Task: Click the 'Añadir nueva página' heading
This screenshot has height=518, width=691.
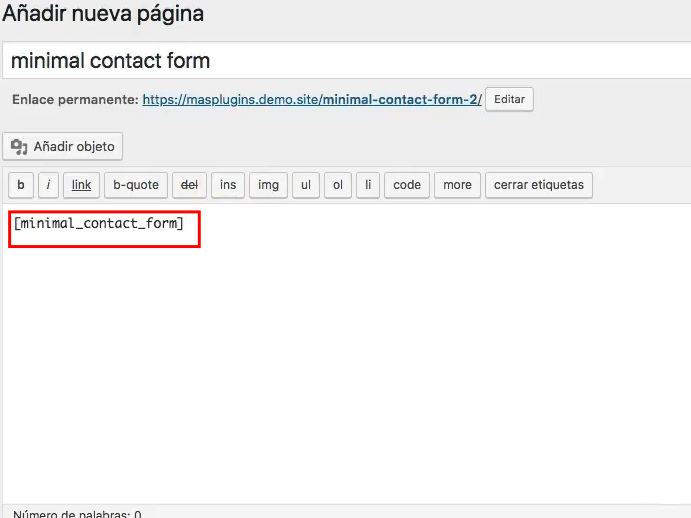Action: click(x=103, y=14)
